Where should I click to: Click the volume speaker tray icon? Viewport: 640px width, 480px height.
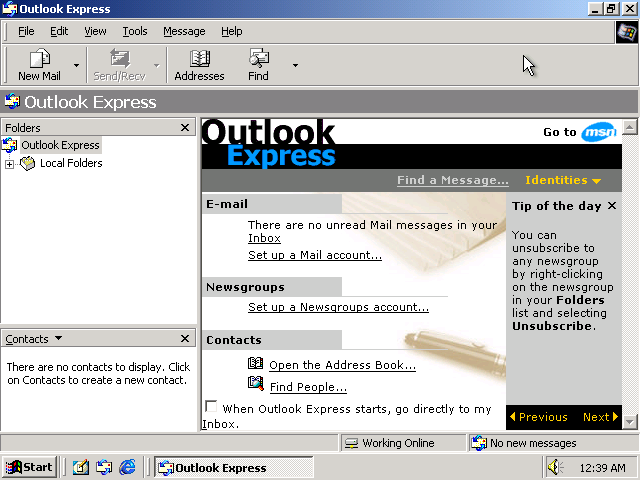pos(555,467)
